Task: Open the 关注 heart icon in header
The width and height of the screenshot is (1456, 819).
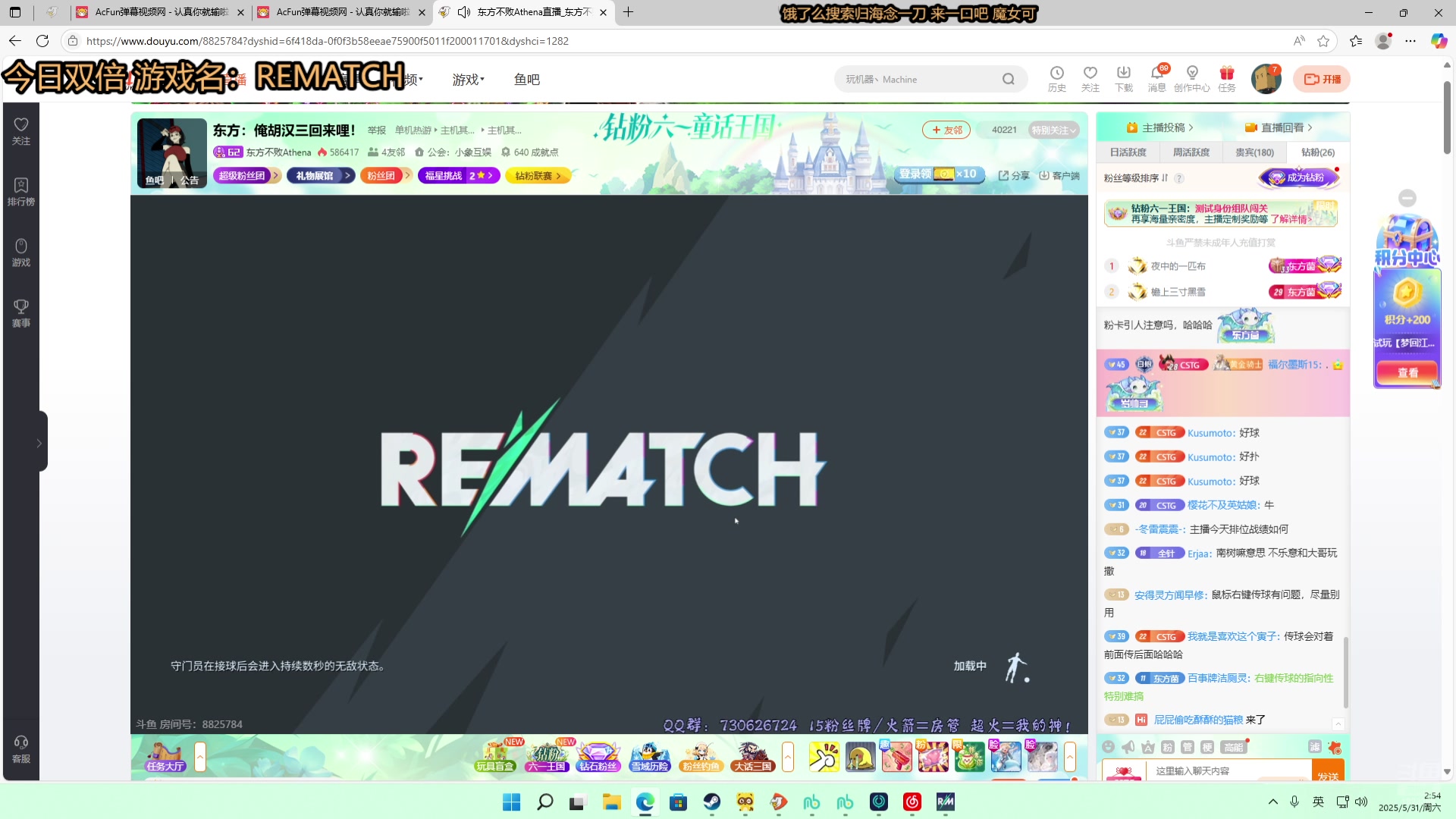Action: click(1090, 78)
